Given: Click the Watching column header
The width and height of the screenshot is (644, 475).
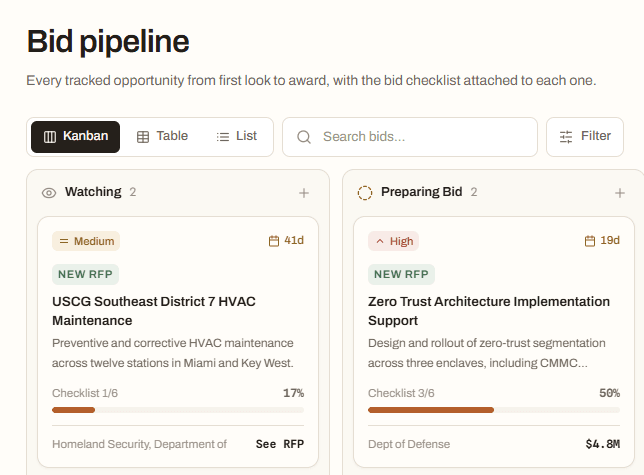Looking at the screenshot, I should coord(93,192).
